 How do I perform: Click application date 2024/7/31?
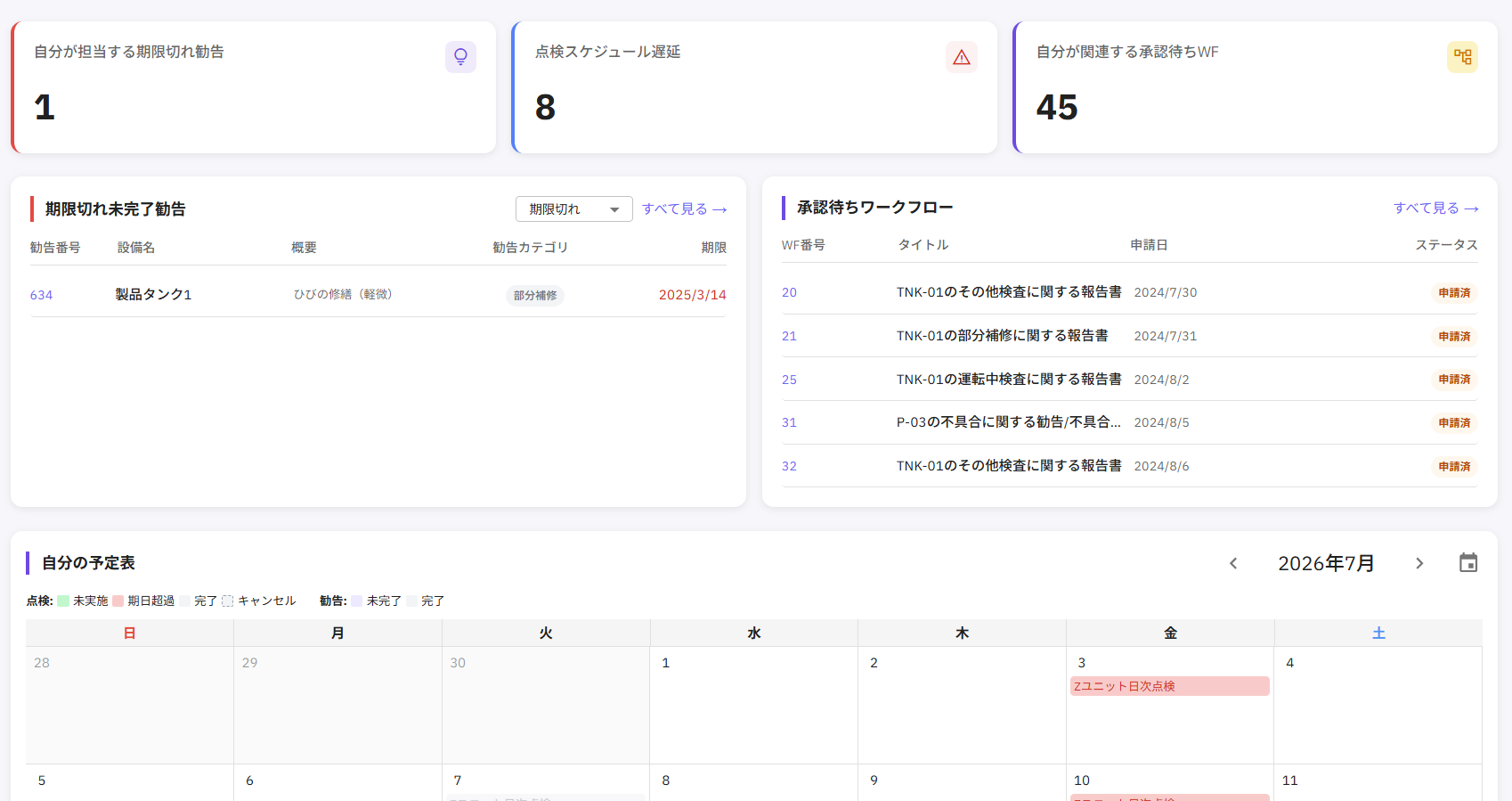click(1165, 336)
